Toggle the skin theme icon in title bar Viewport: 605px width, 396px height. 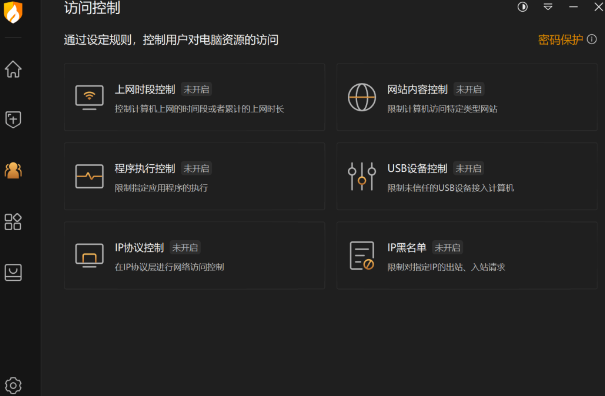pyautogui.click(x=522, y=7)
